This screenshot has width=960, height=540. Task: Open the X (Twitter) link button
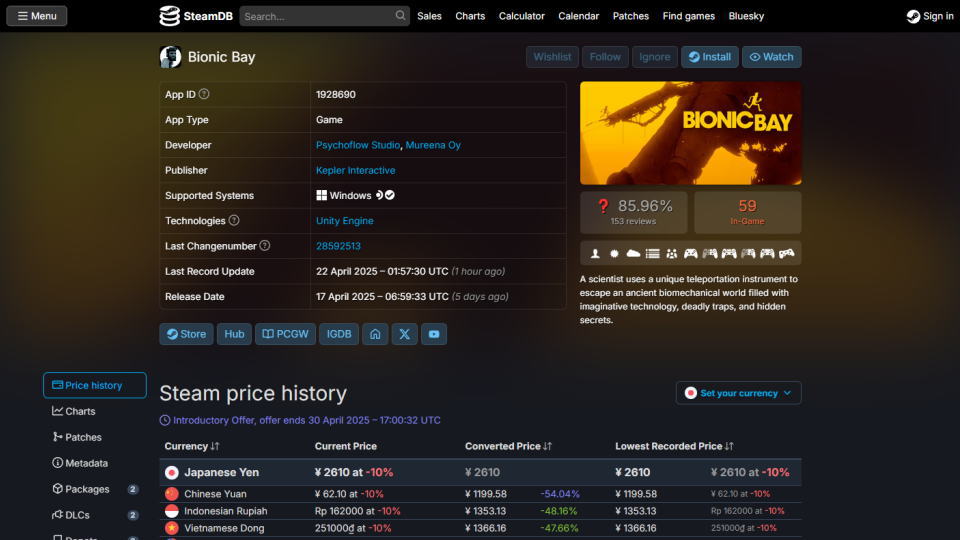click(404, 334)
